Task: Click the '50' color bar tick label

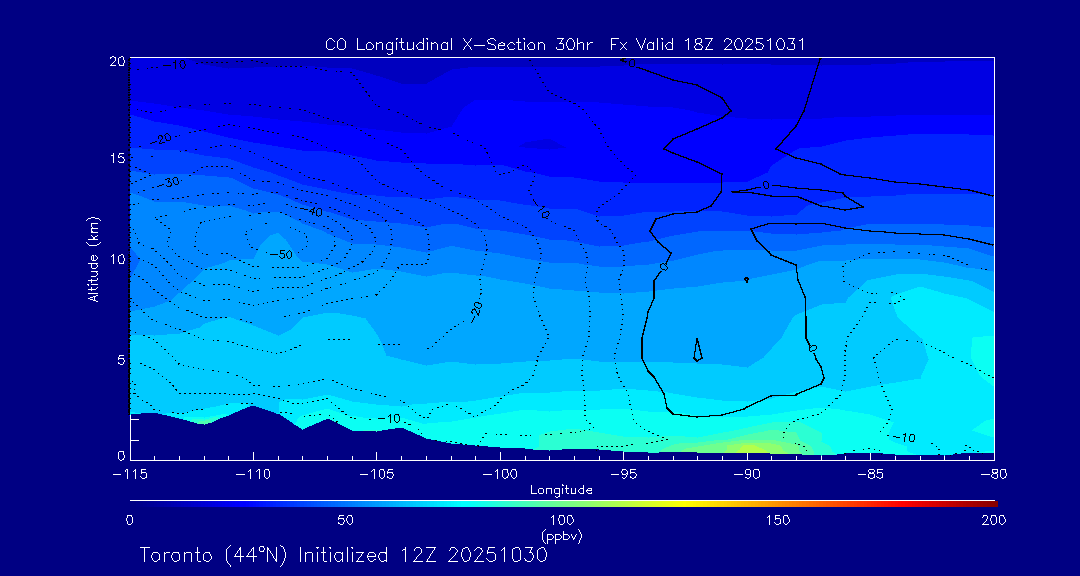Action: (345, 520)
